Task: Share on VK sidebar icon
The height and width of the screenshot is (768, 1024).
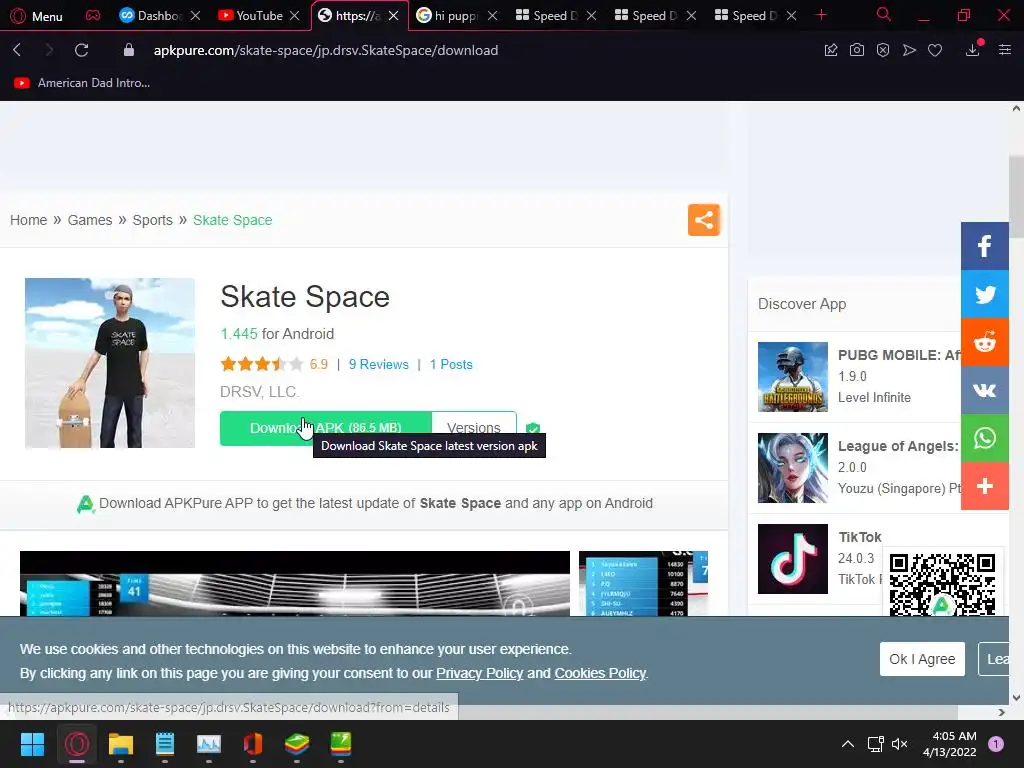Action: (985, 390)
